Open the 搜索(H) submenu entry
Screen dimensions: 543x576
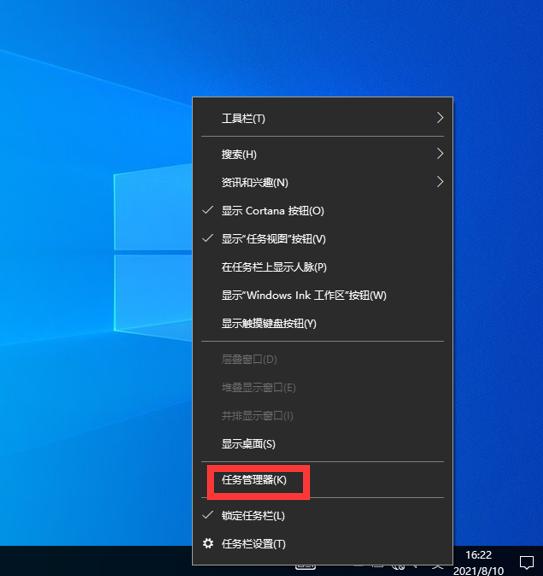[323, 154]
